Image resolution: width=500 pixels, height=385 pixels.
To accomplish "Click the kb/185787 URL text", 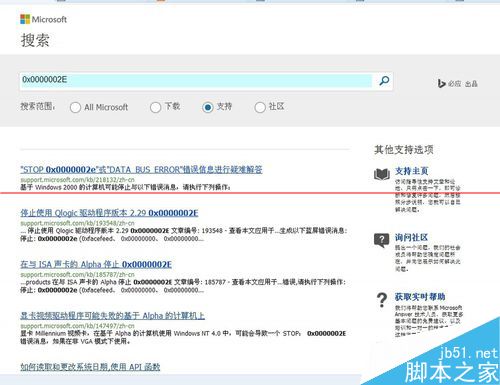I will 77,275.
